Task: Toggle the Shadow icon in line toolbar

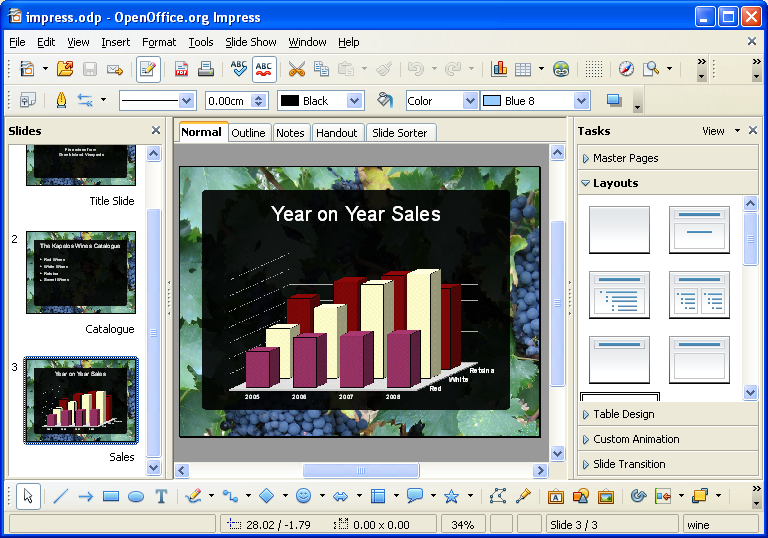Action: point(614,101)
